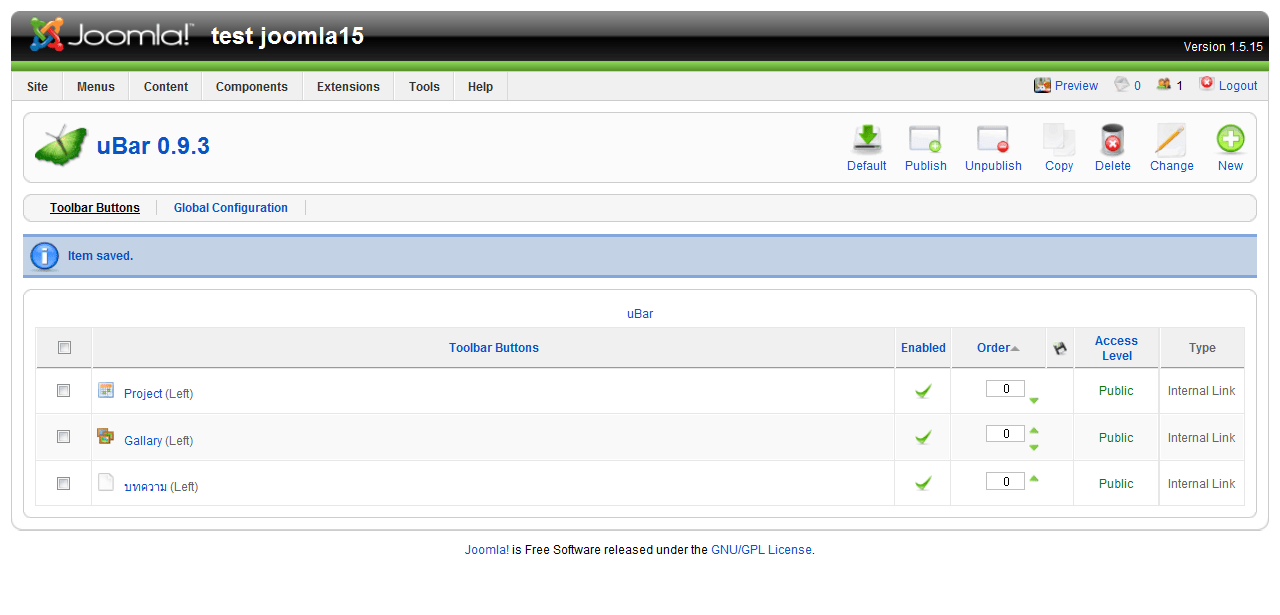This screenshot has height=615, width=1280.
Task: Click the Copy toolbar icon
Action: point(1059,140)
